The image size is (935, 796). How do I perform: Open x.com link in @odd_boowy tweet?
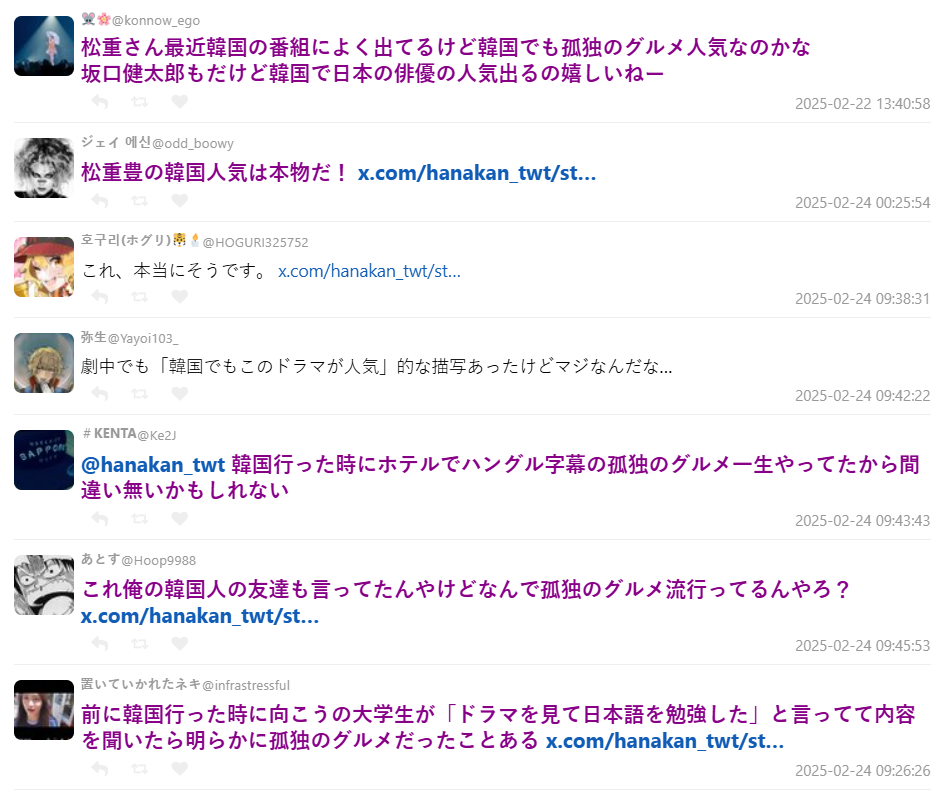point(476,173)
